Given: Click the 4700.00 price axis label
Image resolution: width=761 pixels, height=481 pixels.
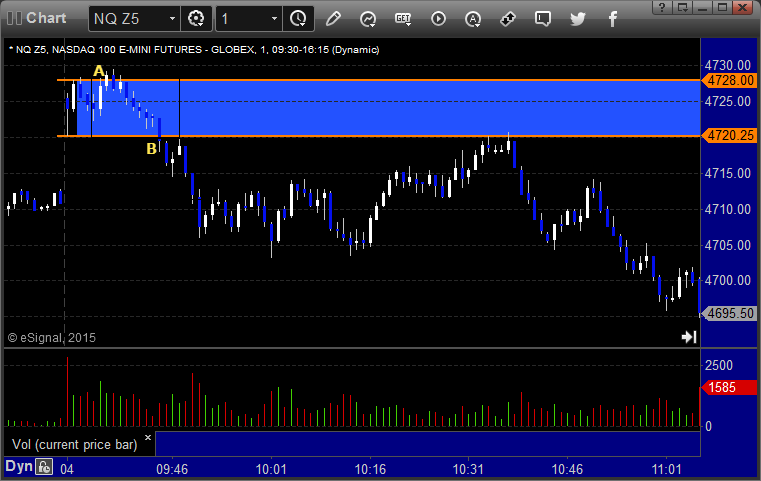Looking at the screenshot, I should 728,281.
